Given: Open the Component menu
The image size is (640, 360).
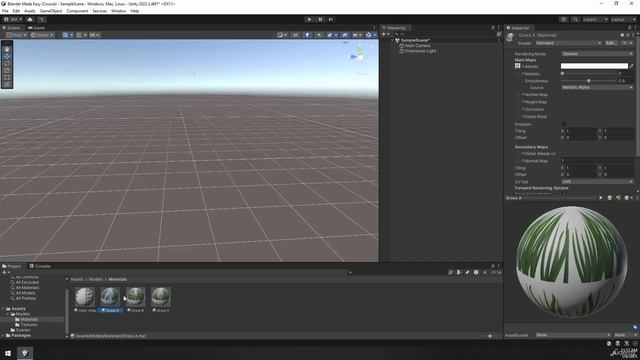Looking at the screenshot, I should (77, 11).
